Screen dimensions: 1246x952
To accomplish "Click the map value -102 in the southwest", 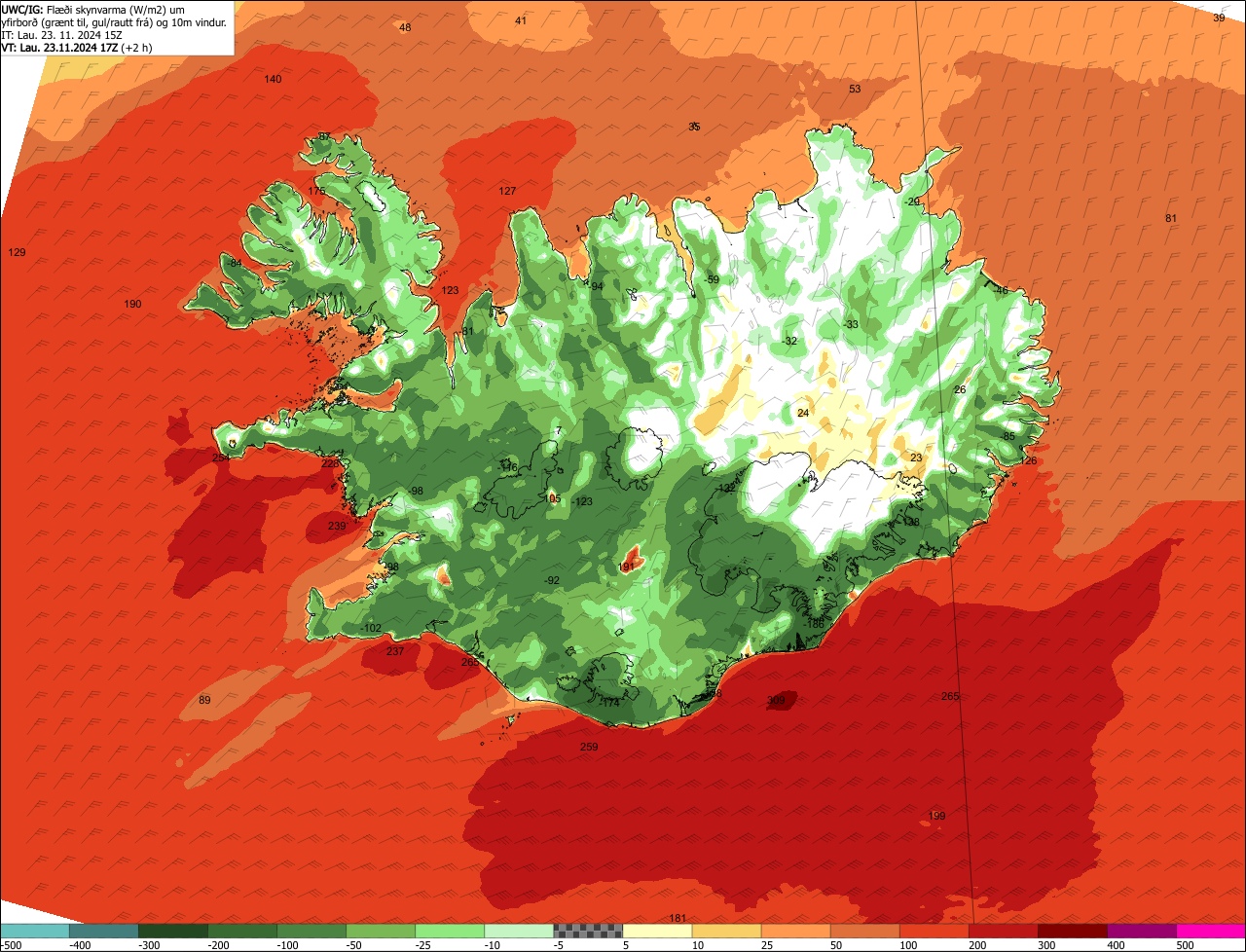I will click(371, 628).
